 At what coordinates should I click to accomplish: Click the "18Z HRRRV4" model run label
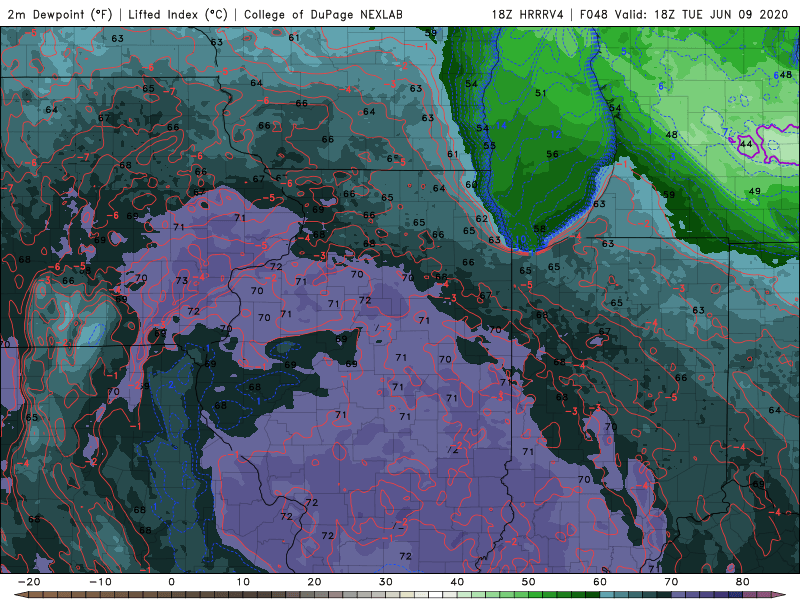coord(528,14)
